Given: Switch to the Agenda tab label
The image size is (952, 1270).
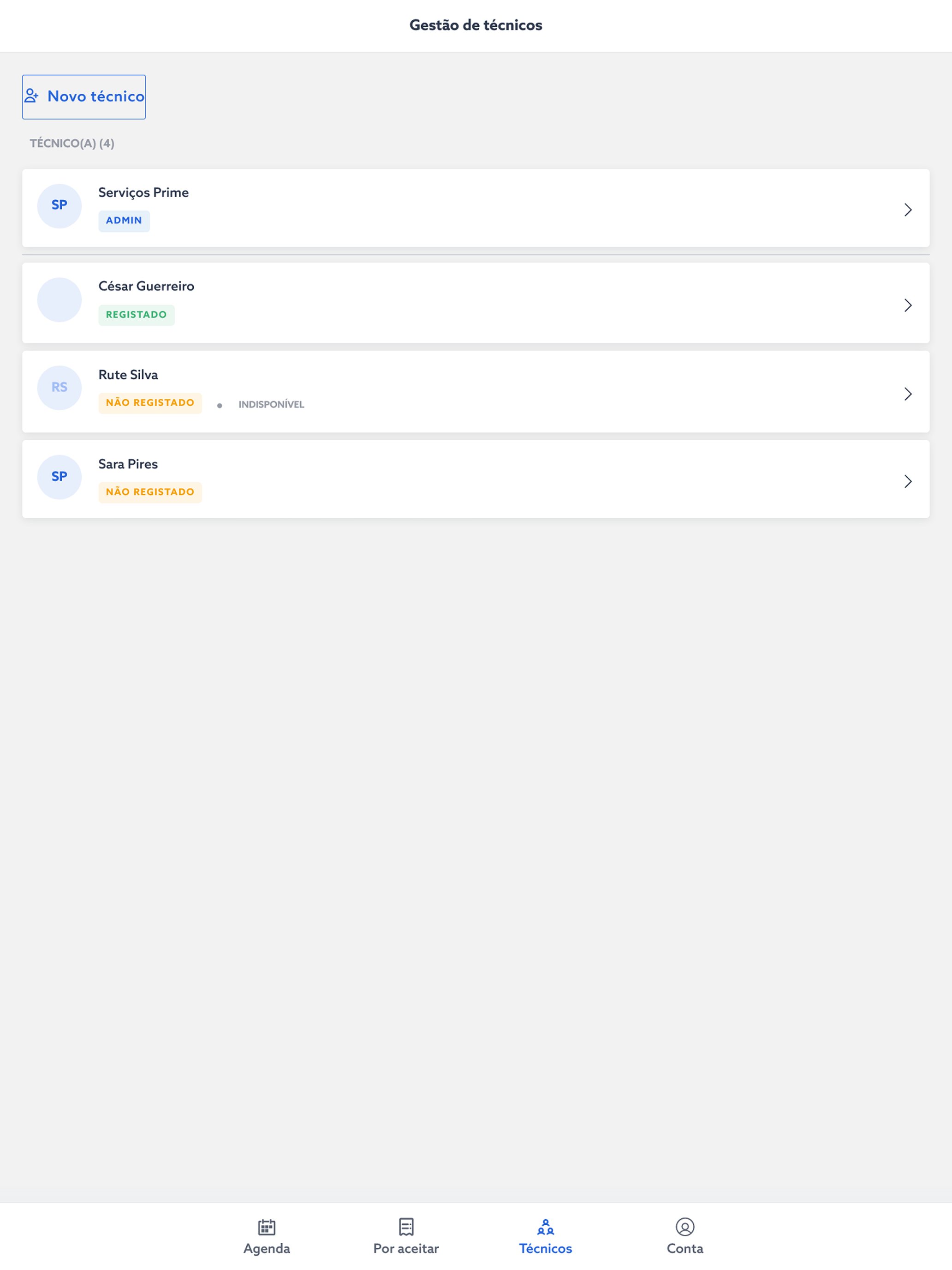Looking at the screenshot, I should pyautogui.click(x=267, y=1248).
